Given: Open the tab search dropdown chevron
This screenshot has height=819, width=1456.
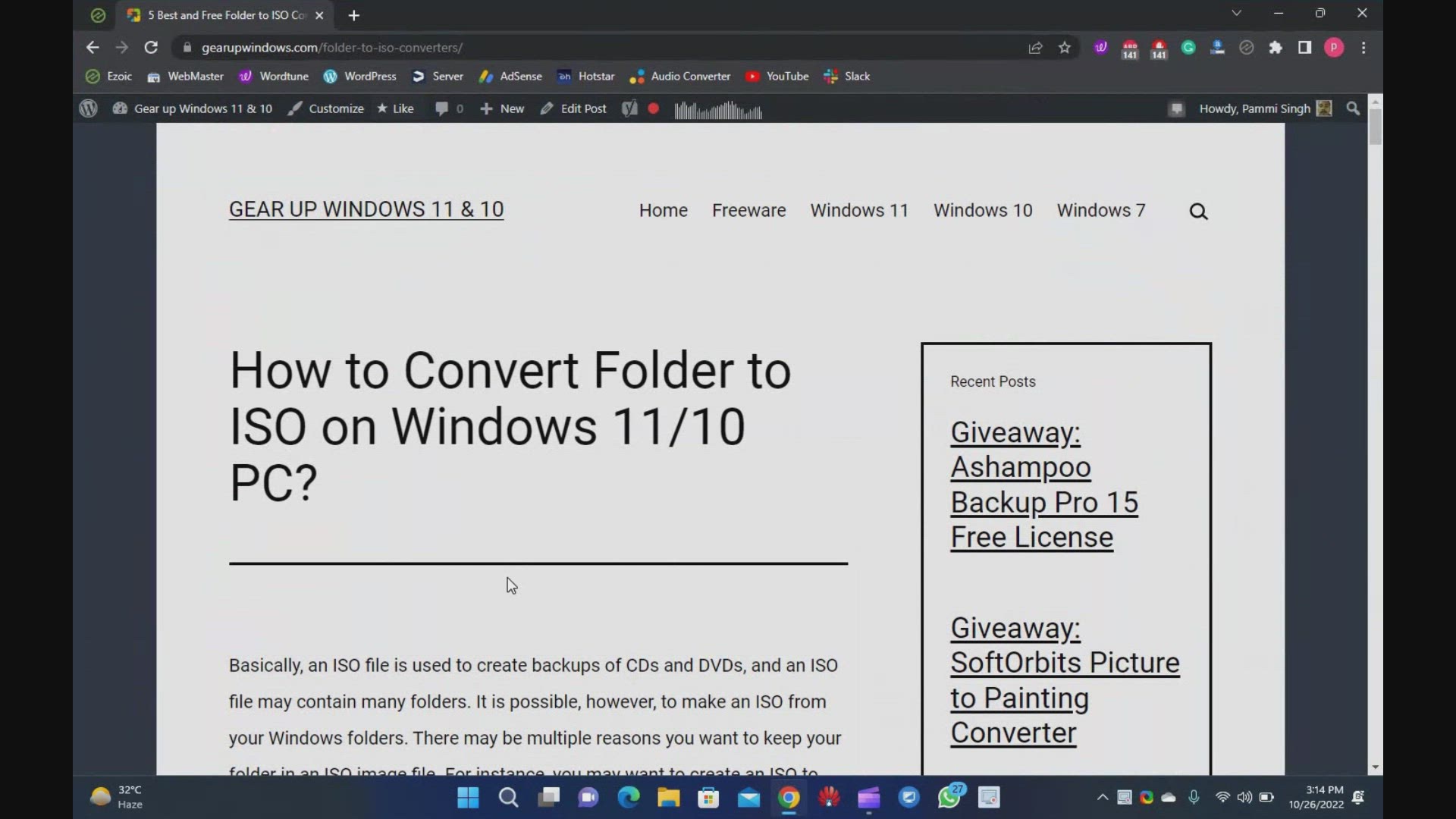Looking at the screenshot, I should coord(1236,14).
